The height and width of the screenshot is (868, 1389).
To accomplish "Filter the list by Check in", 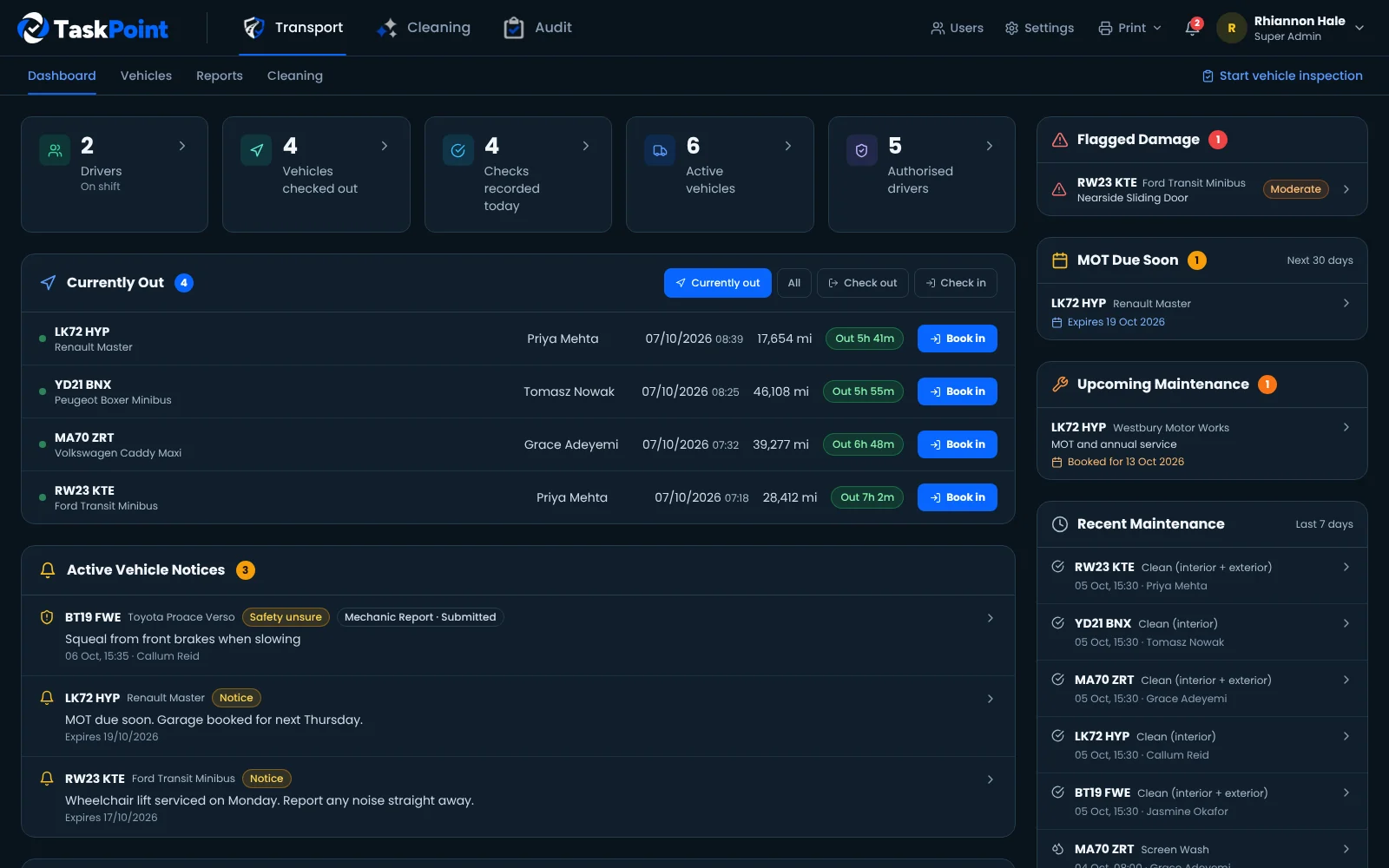I will pos(955,283).
